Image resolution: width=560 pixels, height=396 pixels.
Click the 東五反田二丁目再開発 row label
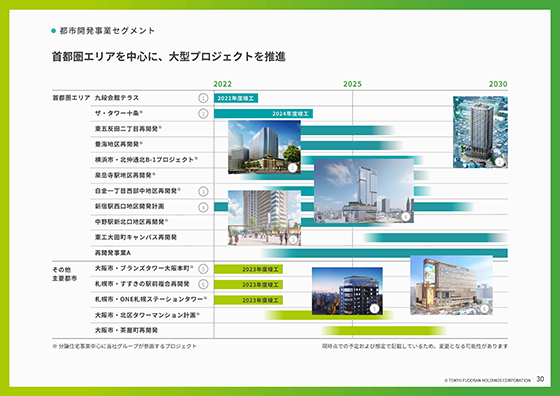click(128, 129)
